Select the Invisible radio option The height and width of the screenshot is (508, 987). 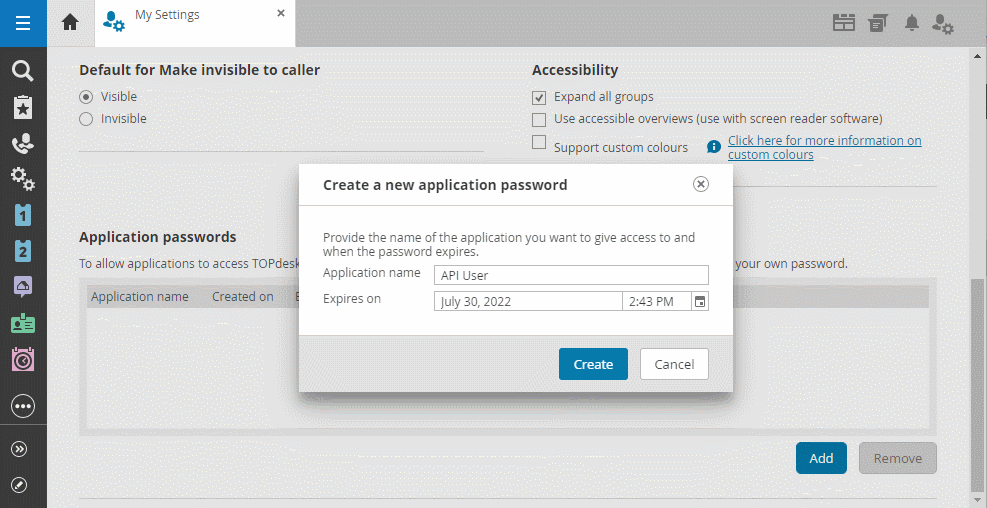coord(86,119)
